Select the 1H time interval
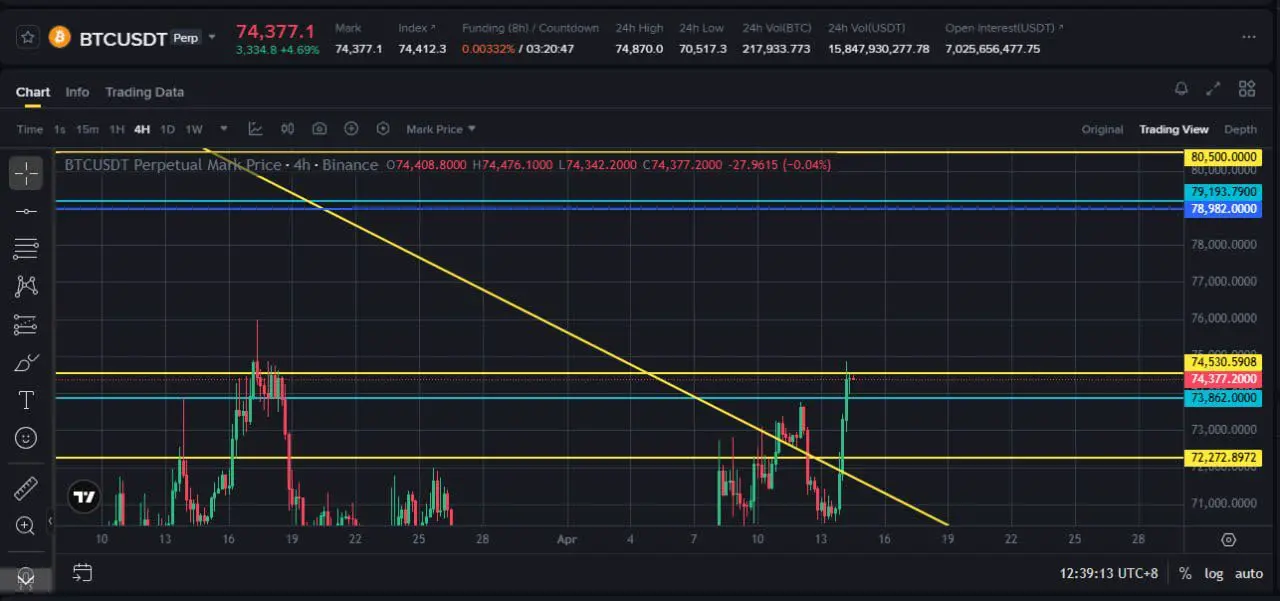Image resolution: width=1280 pixels, height=601 pixels. click(117, 129)
